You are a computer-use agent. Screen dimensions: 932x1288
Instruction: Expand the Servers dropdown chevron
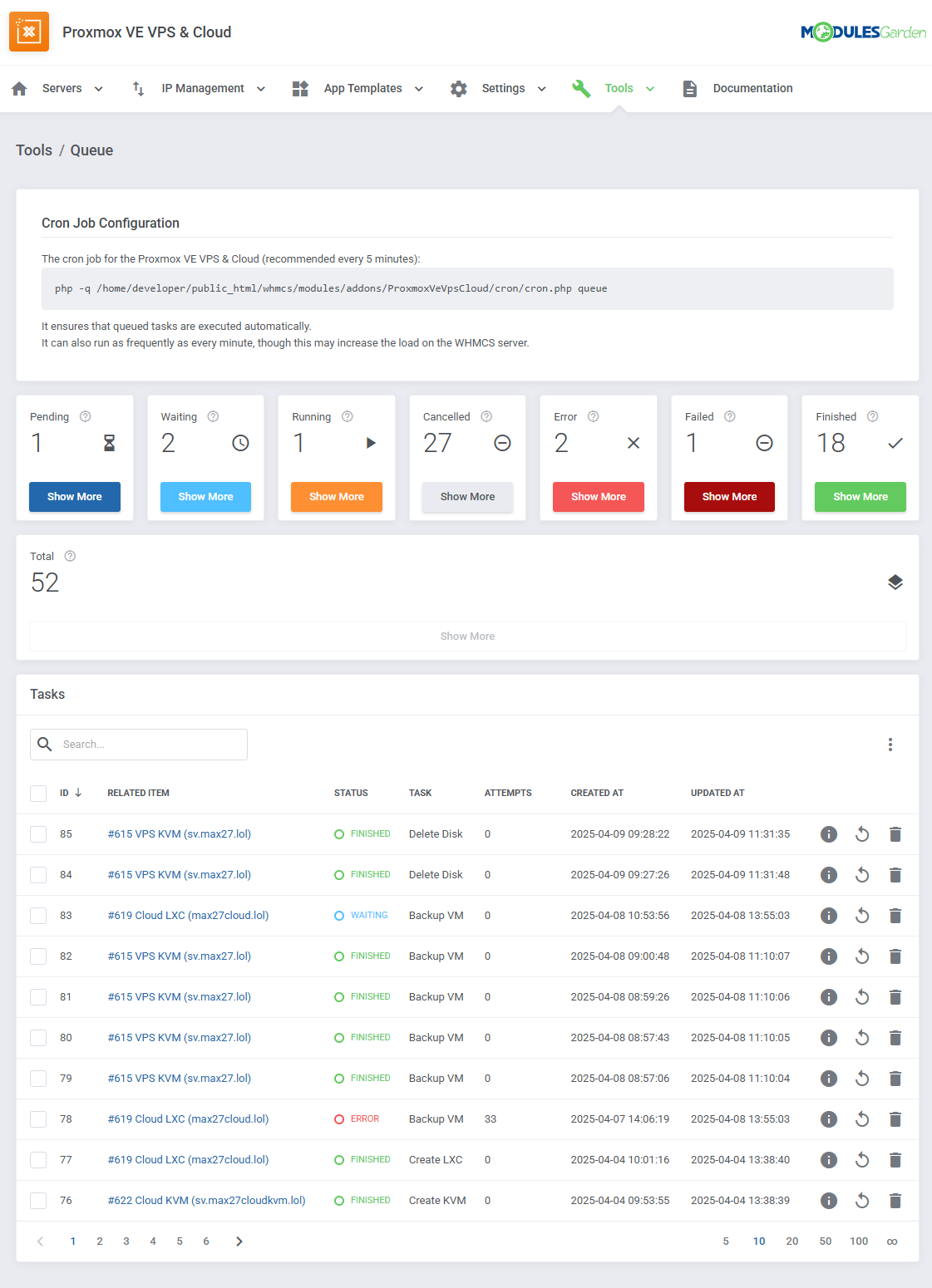[99, 89]
